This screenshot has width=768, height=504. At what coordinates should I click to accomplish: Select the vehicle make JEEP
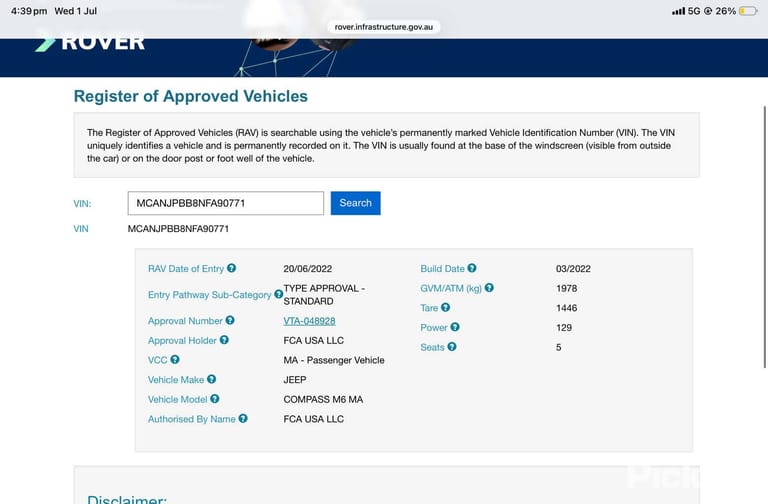coord(295,380)
